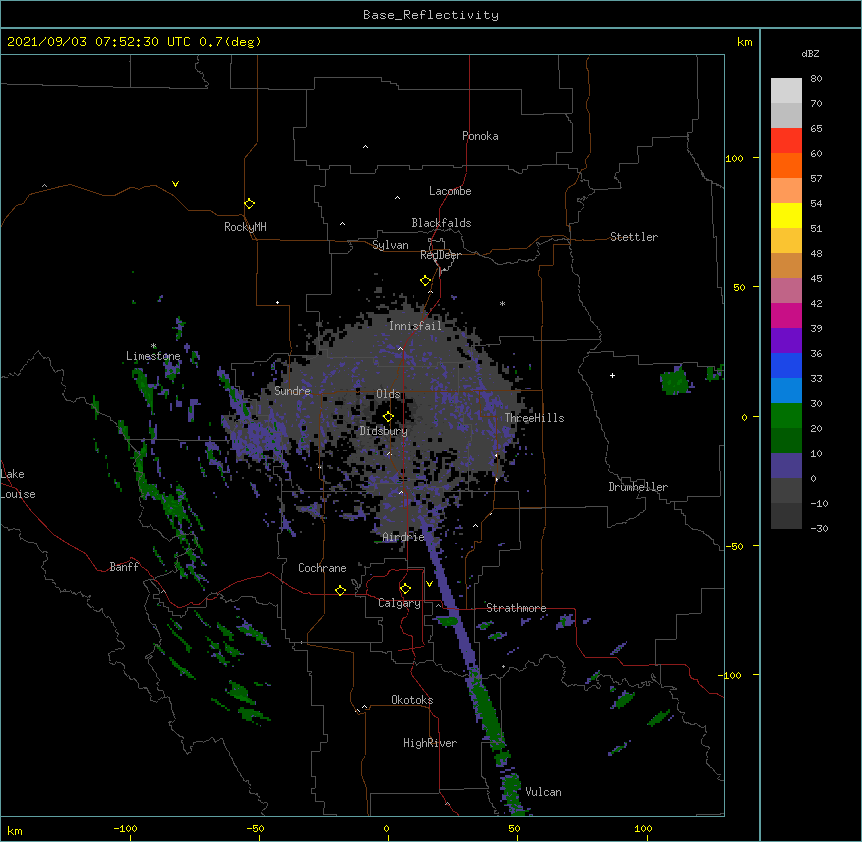Click the Sylvan label
Image resolution: width=862 pixels, height=842 pixels.
point(390,245)
